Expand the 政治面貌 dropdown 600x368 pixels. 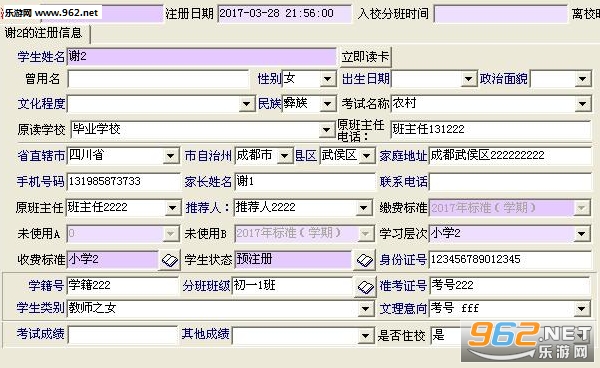click(x=582, y=79)
